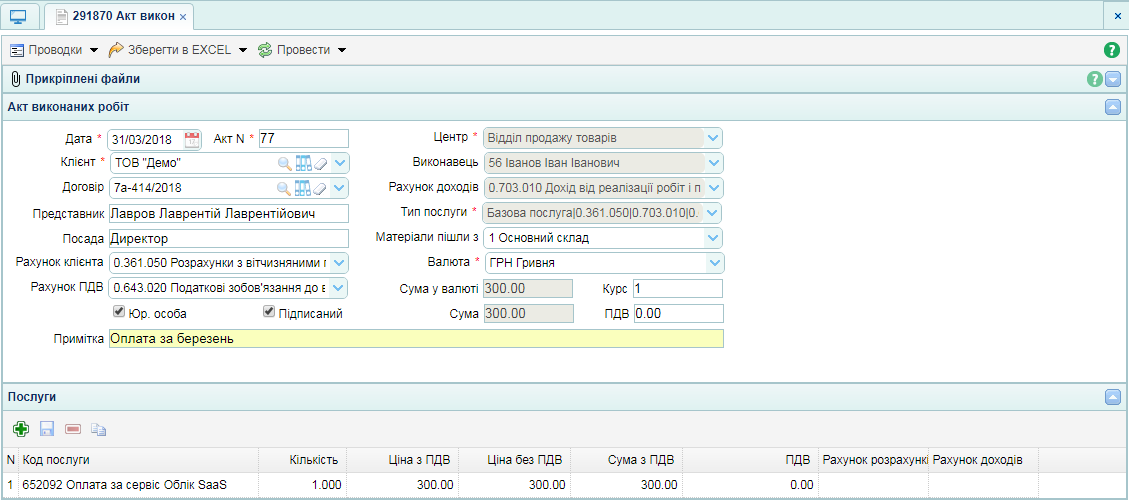Click Зберегти в EXCEL button
The image size is (1129, 500).
click(170, 50)
